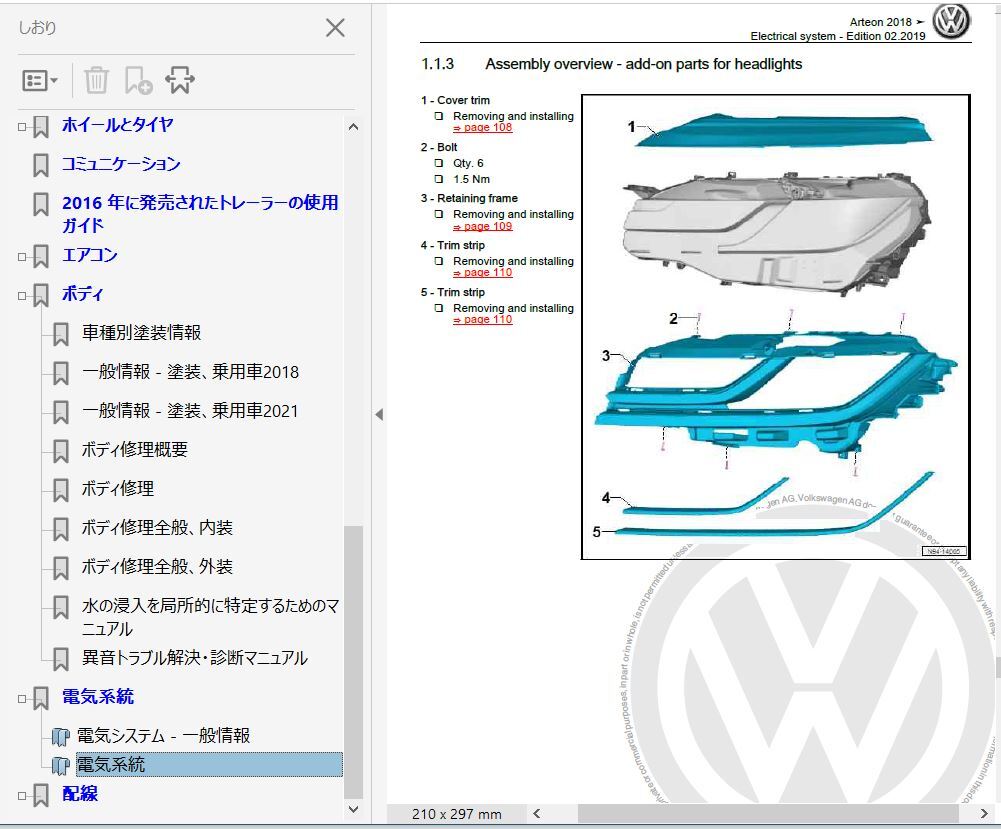Click the headlight assembly diagram image
1001x829 pixels.
pos(776,327)
